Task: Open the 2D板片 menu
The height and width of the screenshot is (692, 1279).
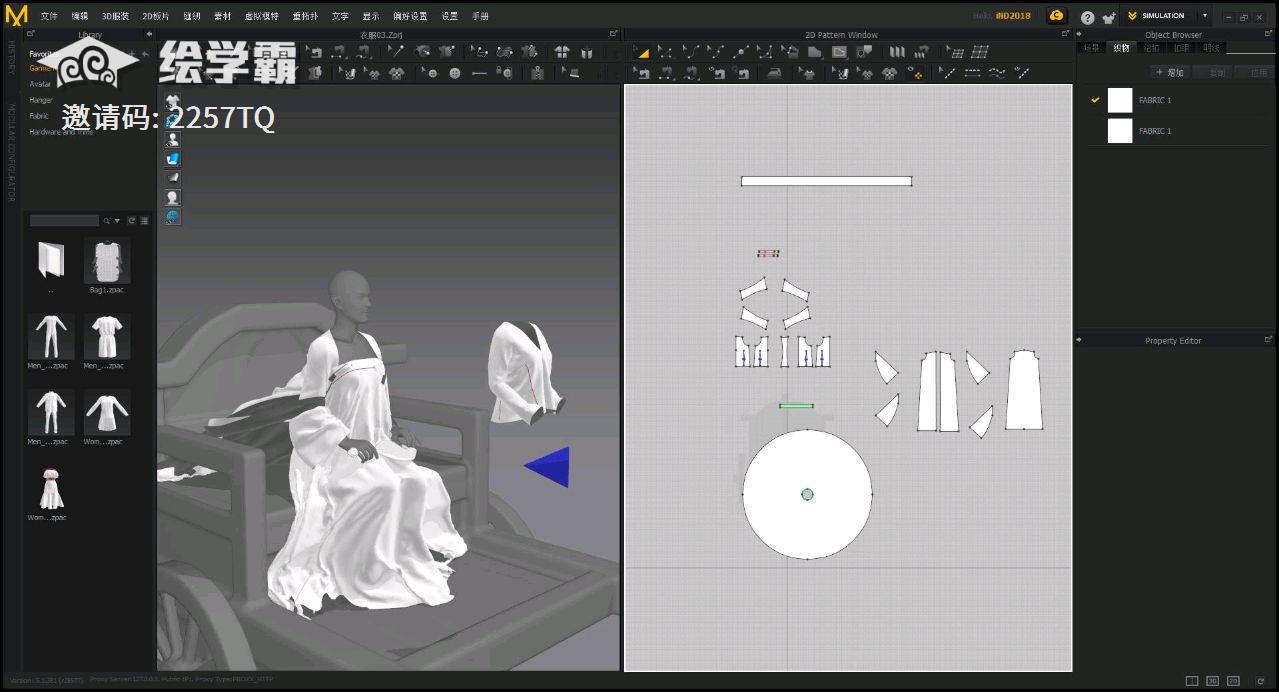Action: click(156, 16)
